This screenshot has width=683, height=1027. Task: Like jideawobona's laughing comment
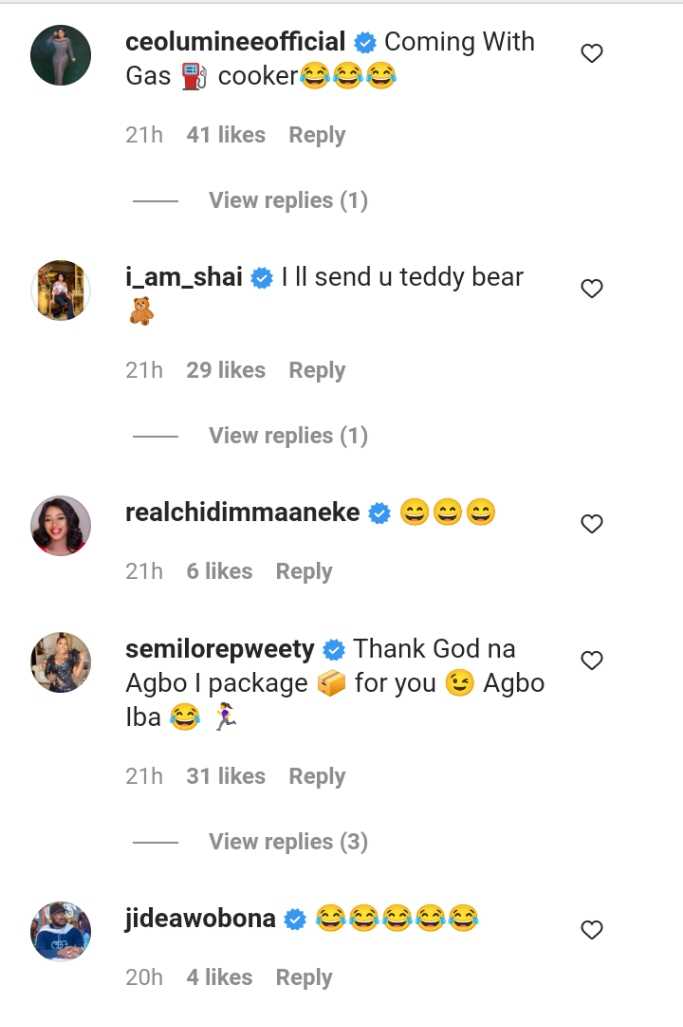tap(592, 930)
